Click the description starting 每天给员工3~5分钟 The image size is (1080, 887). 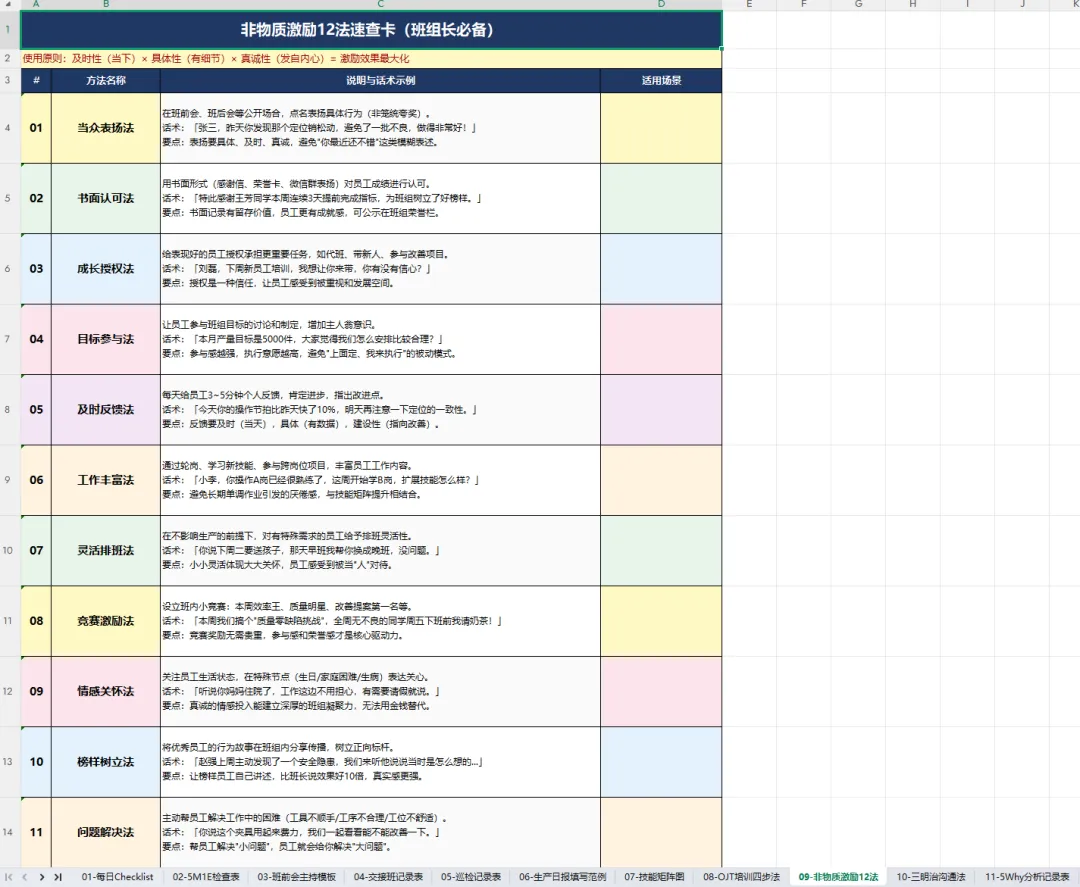click(x=380, y=410)
